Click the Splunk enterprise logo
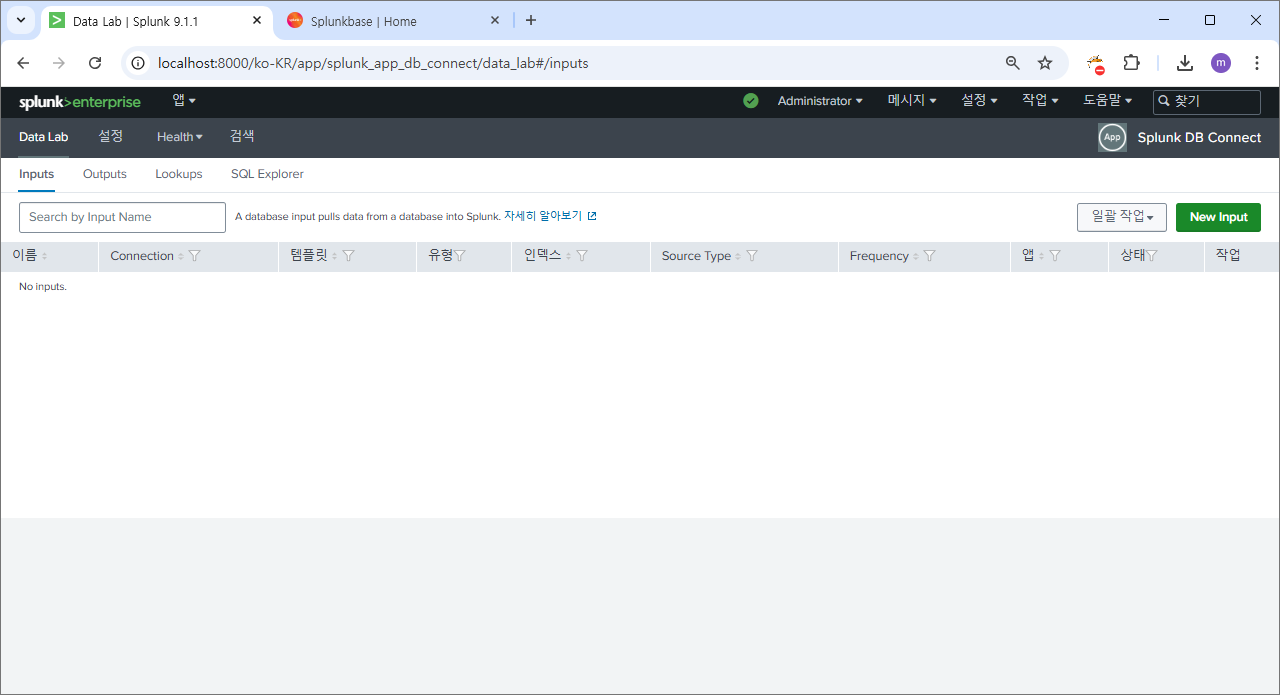Screen dimensions: 1280x695 (x=80, y=102)
